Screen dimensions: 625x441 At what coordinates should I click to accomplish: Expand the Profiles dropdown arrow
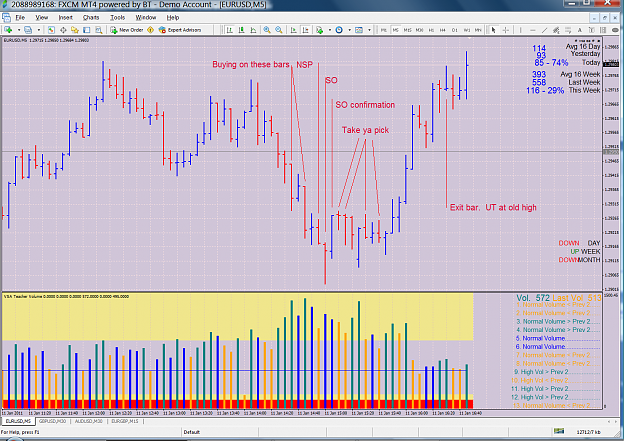(x=39, y=30)
